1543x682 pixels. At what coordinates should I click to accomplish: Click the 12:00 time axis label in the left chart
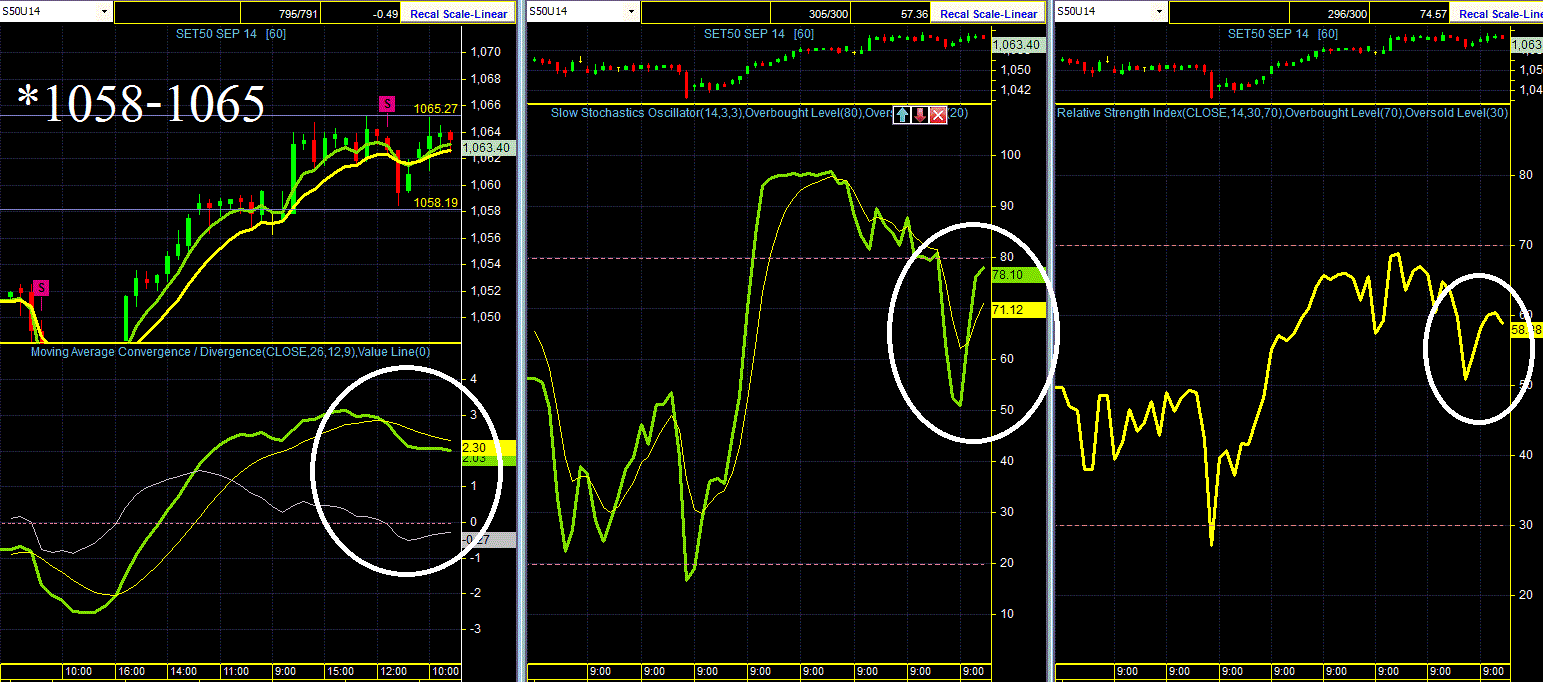click(x=392, y=671)
